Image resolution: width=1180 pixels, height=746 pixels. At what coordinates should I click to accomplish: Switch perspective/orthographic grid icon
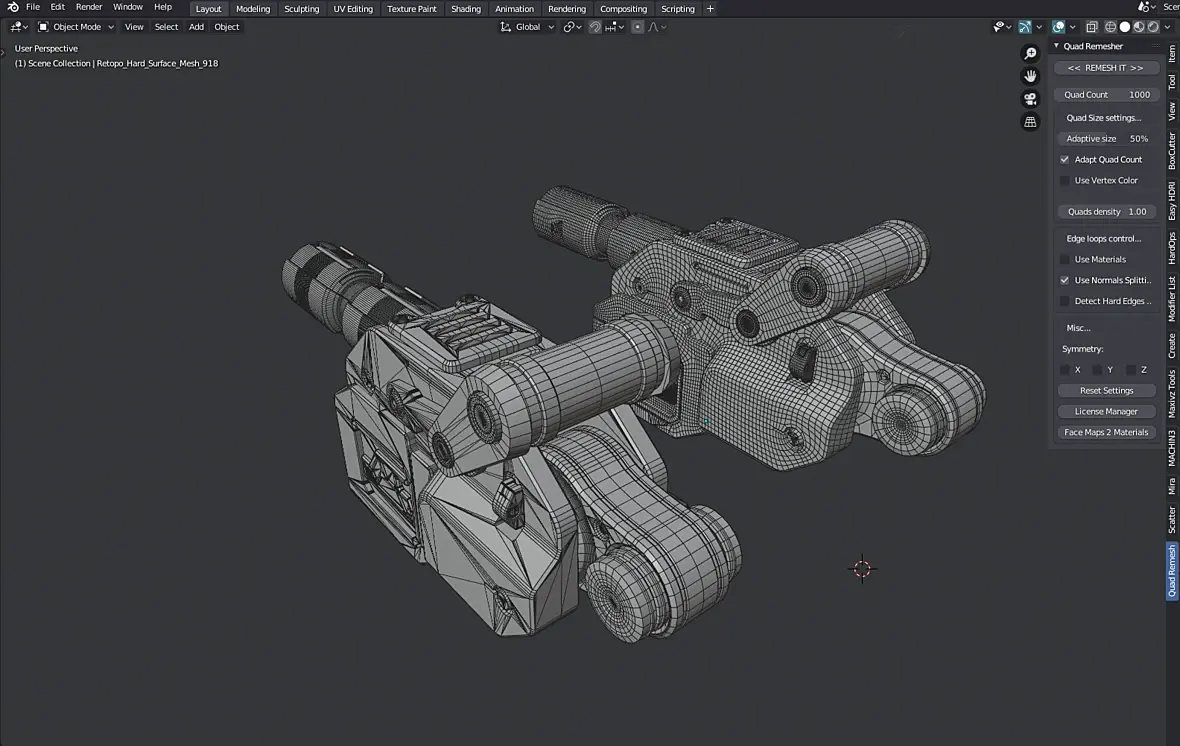pyautogui.click(x=1030, y=121)
